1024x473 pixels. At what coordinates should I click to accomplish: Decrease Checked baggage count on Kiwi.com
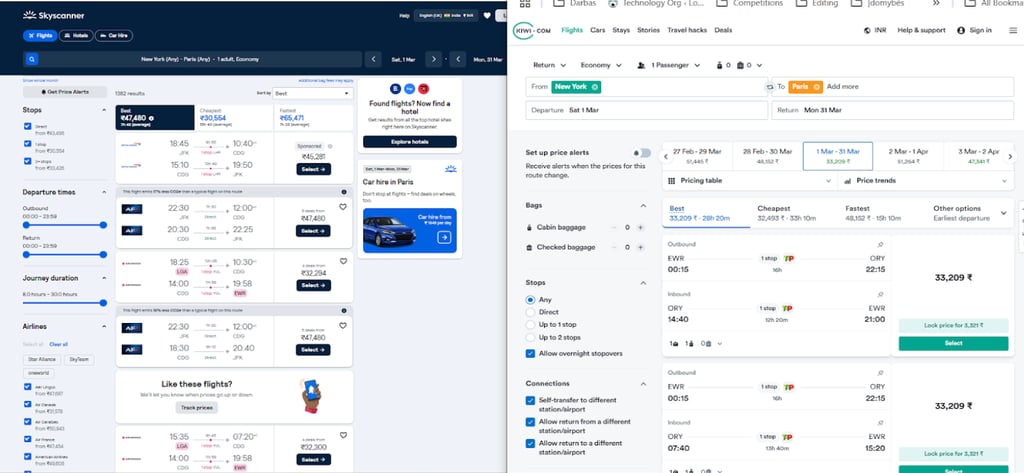click(614, 248)
